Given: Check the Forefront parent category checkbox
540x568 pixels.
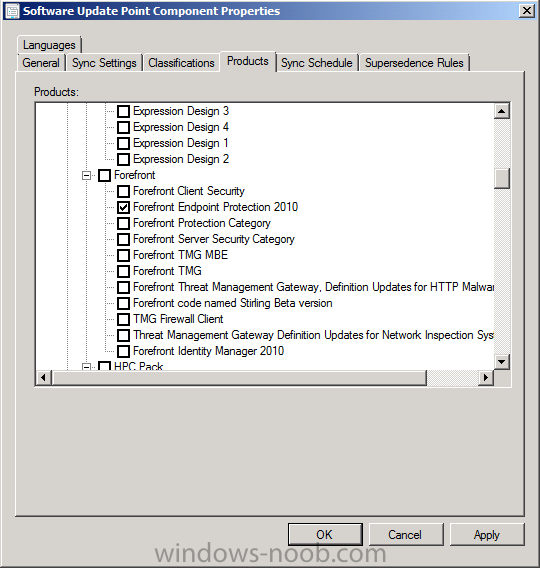Looking at the screenshot, I should click(x=104, y=175).
